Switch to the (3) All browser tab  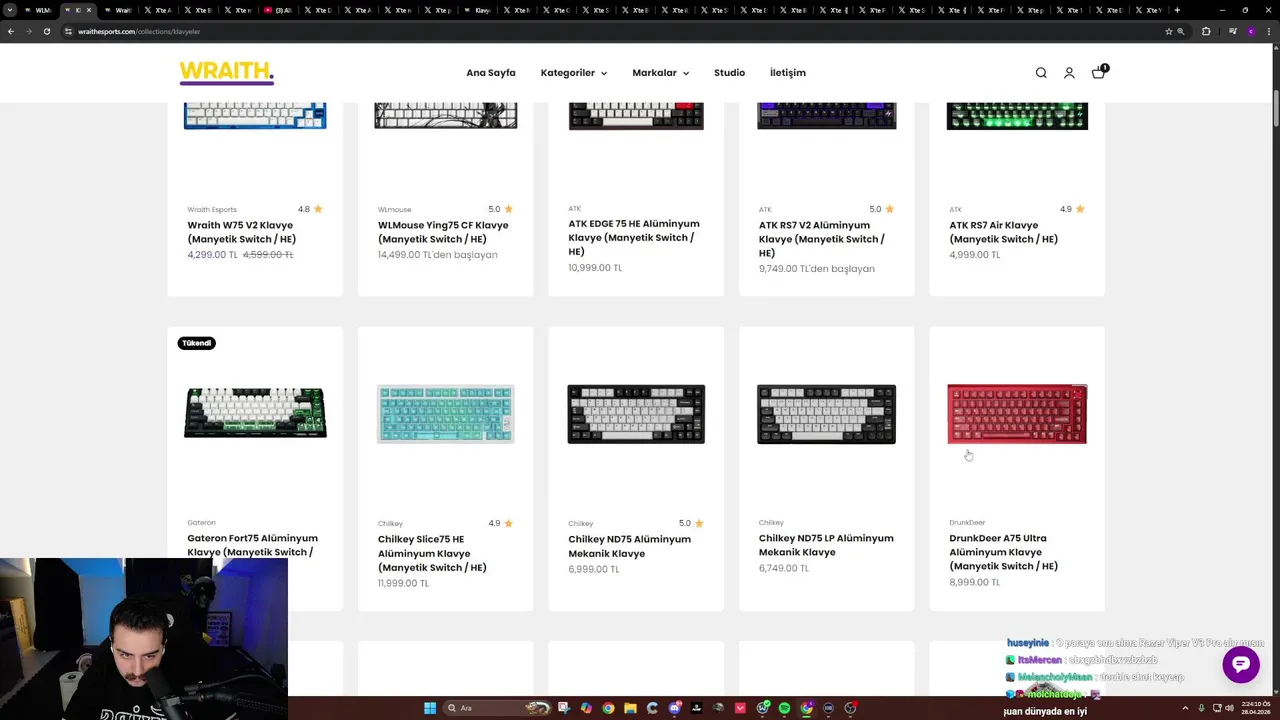click(278, 10)
